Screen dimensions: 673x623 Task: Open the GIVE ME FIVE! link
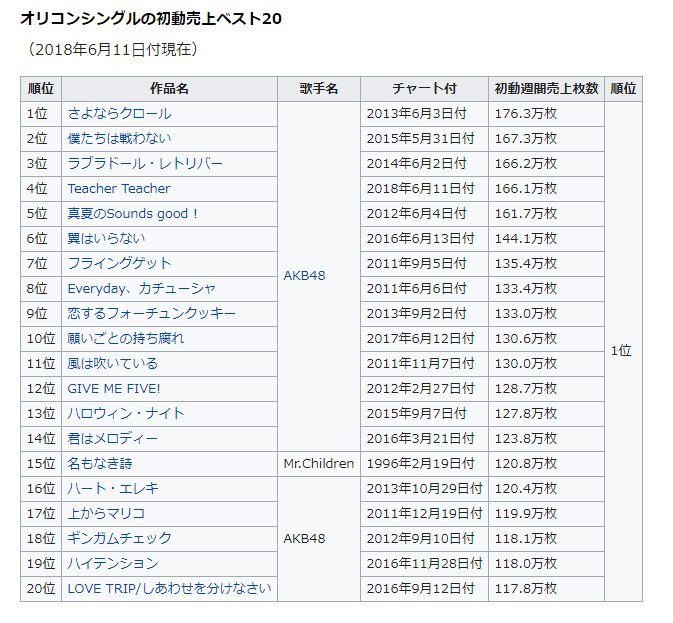pyautogui.click(x=114, y=388)
